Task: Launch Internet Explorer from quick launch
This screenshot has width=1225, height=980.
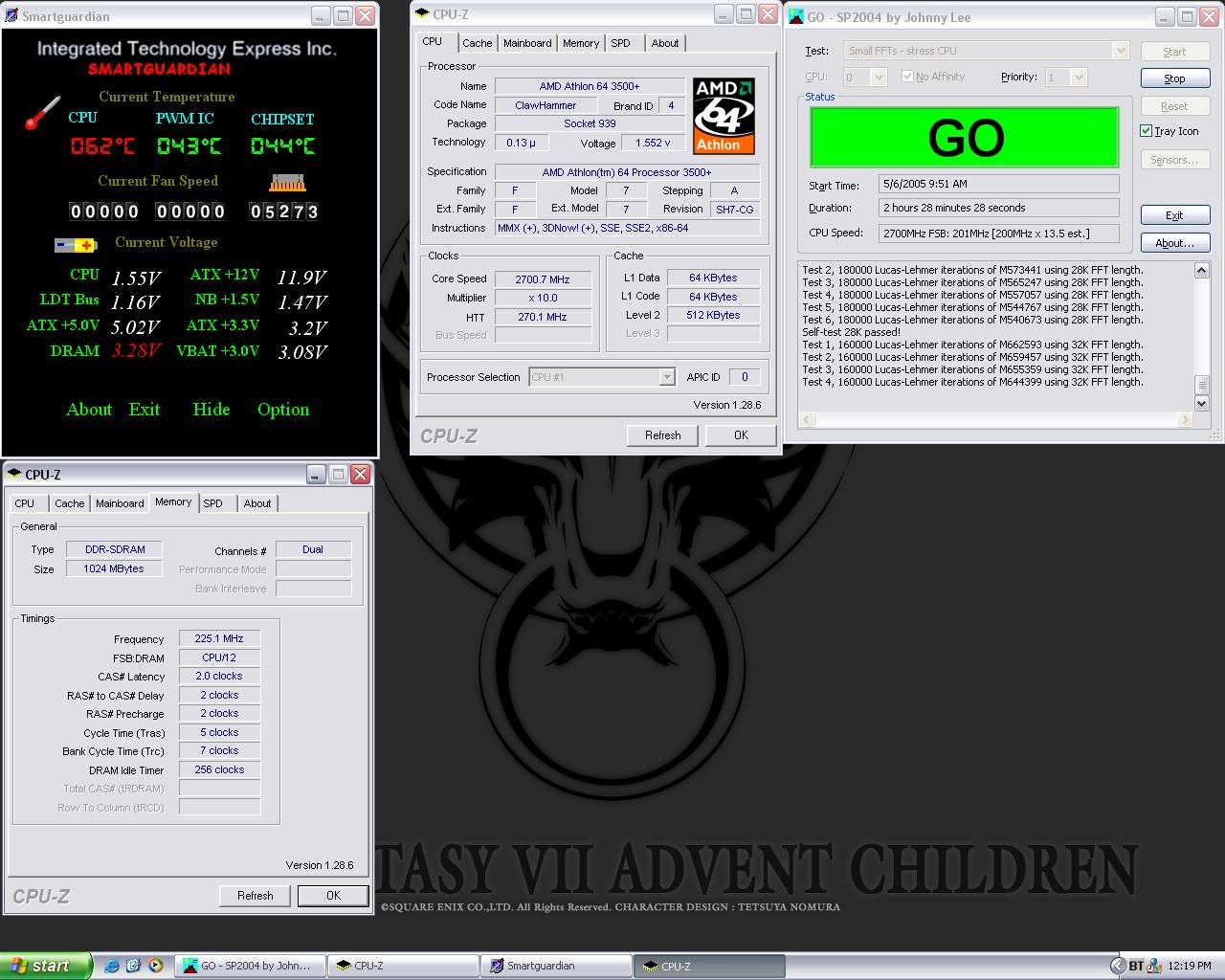Action: point(111,966)
